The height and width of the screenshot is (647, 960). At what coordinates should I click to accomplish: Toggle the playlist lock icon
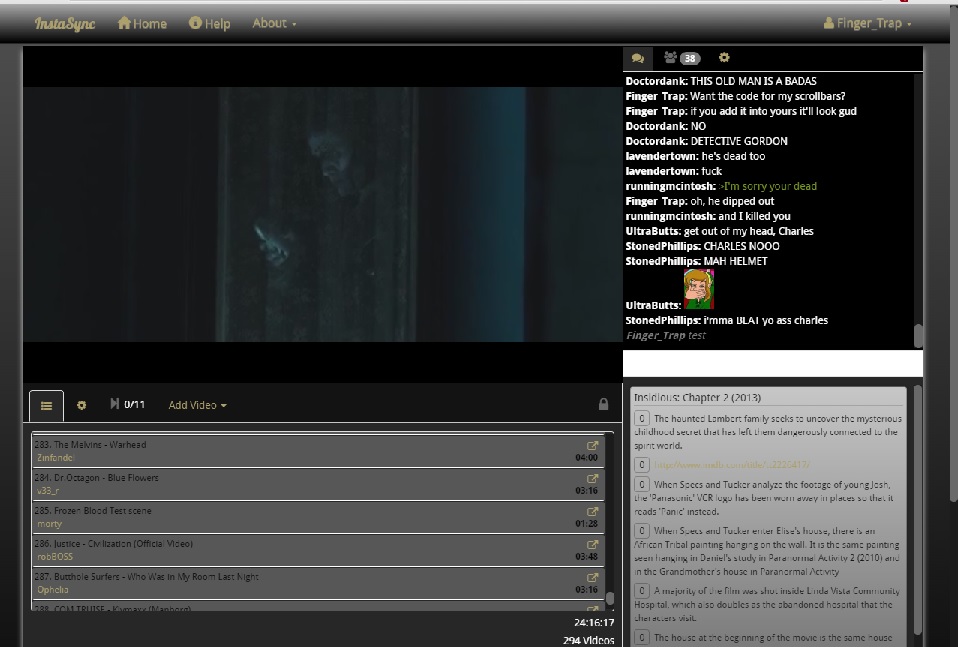point(603,405)
